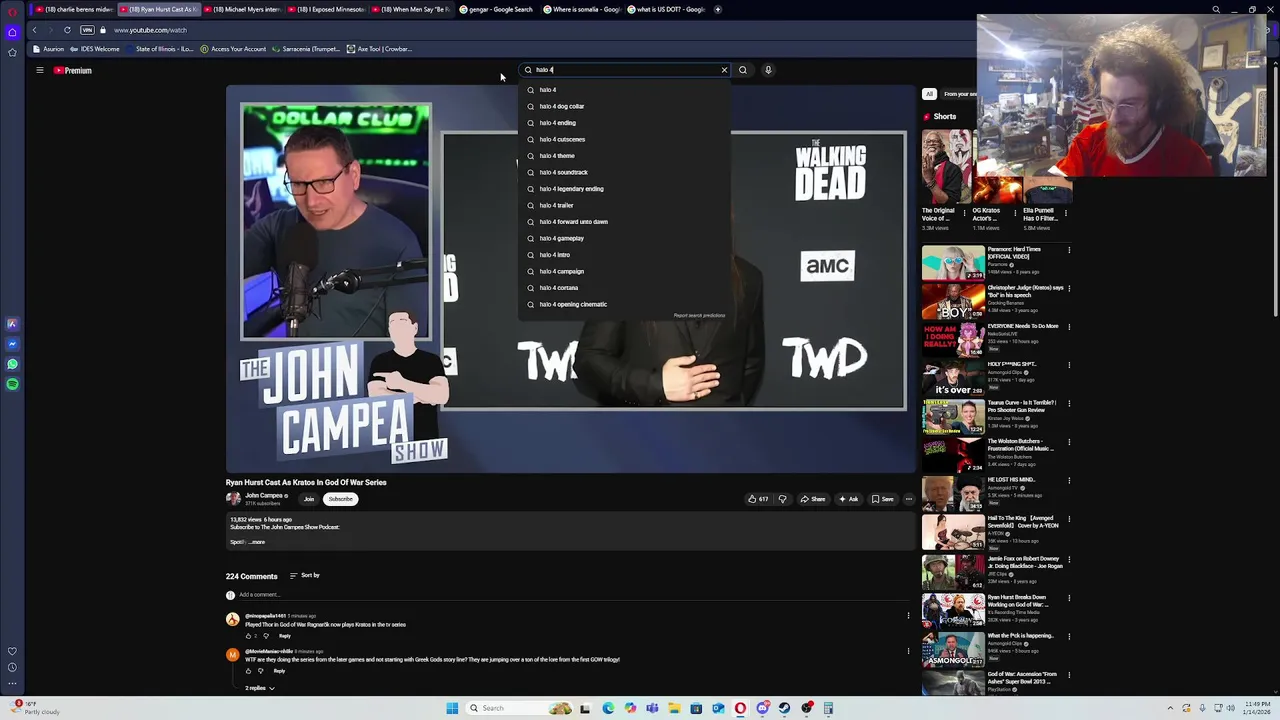Open John Campea channel avatar
The image size is (1280, 720).
pyautogui.click(x=233, y=498)
